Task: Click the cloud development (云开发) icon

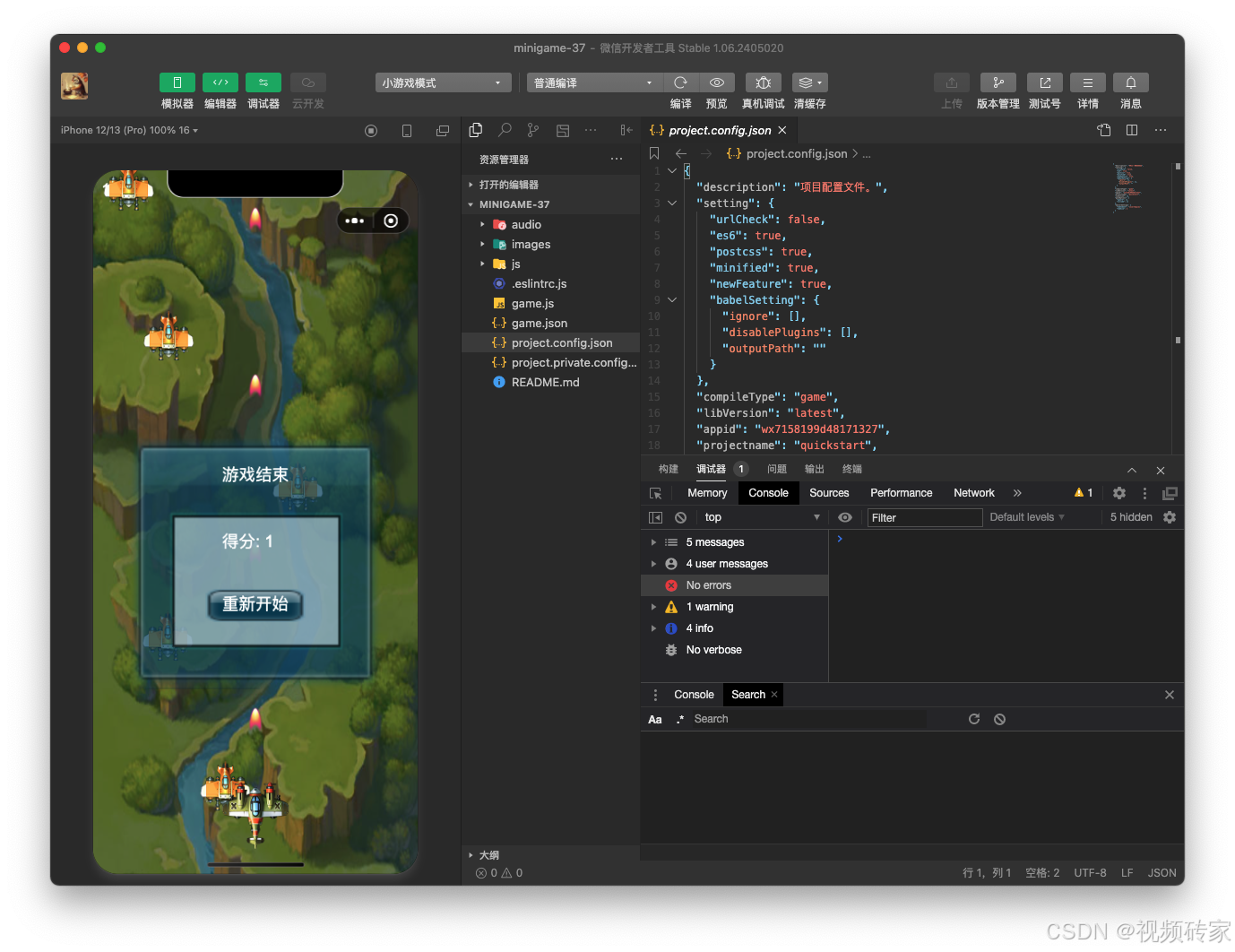Action: pos(308,82)
